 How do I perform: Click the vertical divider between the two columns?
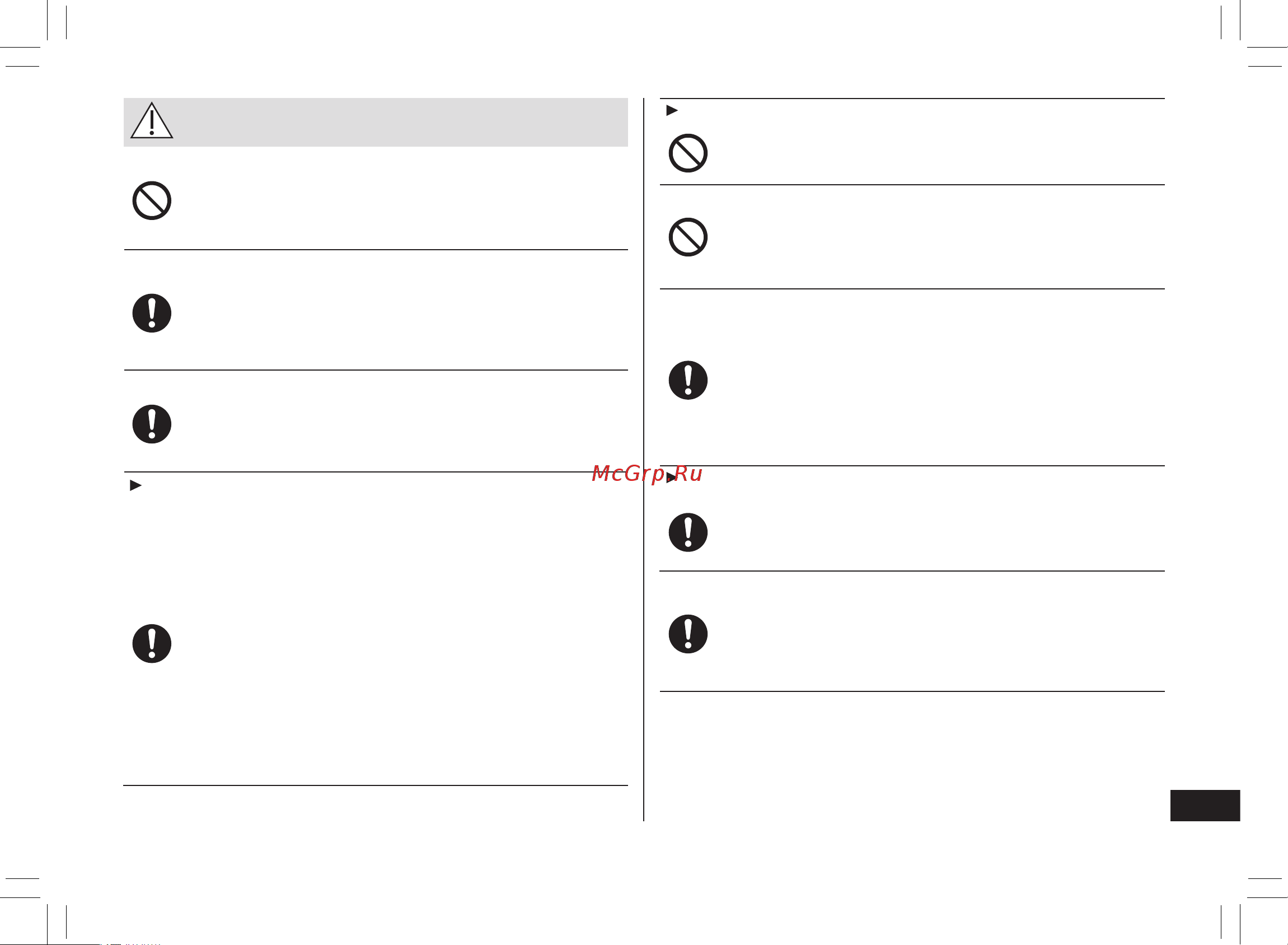(643, 459)
